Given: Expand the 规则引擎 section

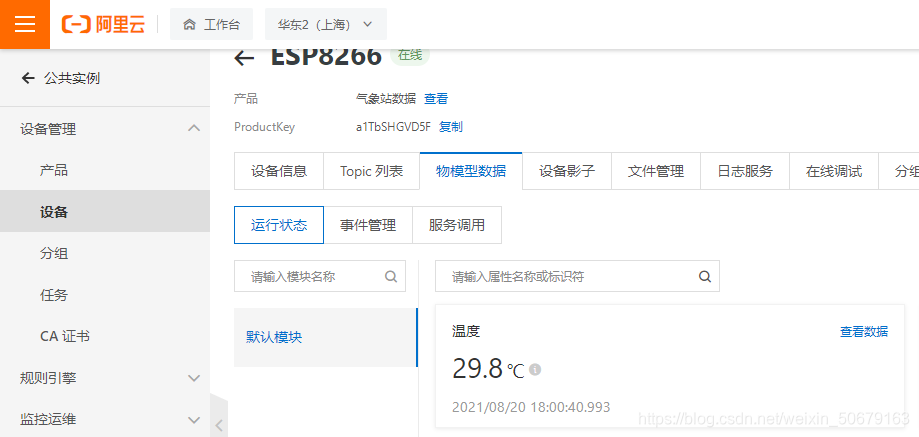Looking at the screenshot, I should tap(193, 378).
